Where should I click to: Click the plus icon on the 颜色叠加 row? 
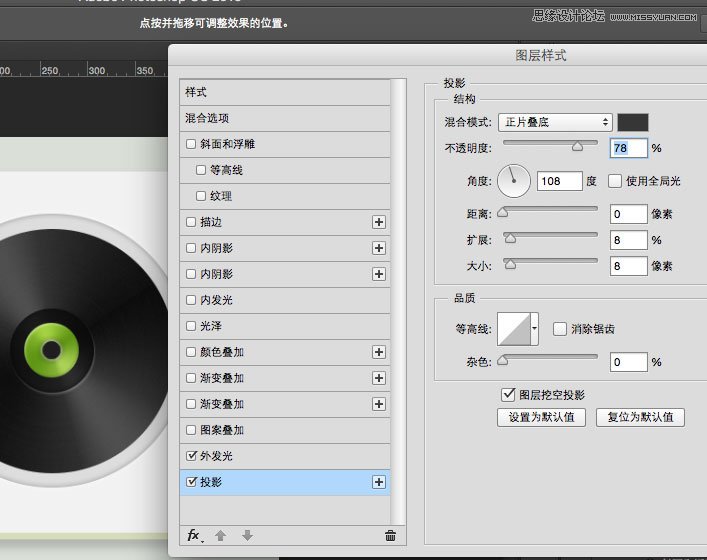click(379, 352)
